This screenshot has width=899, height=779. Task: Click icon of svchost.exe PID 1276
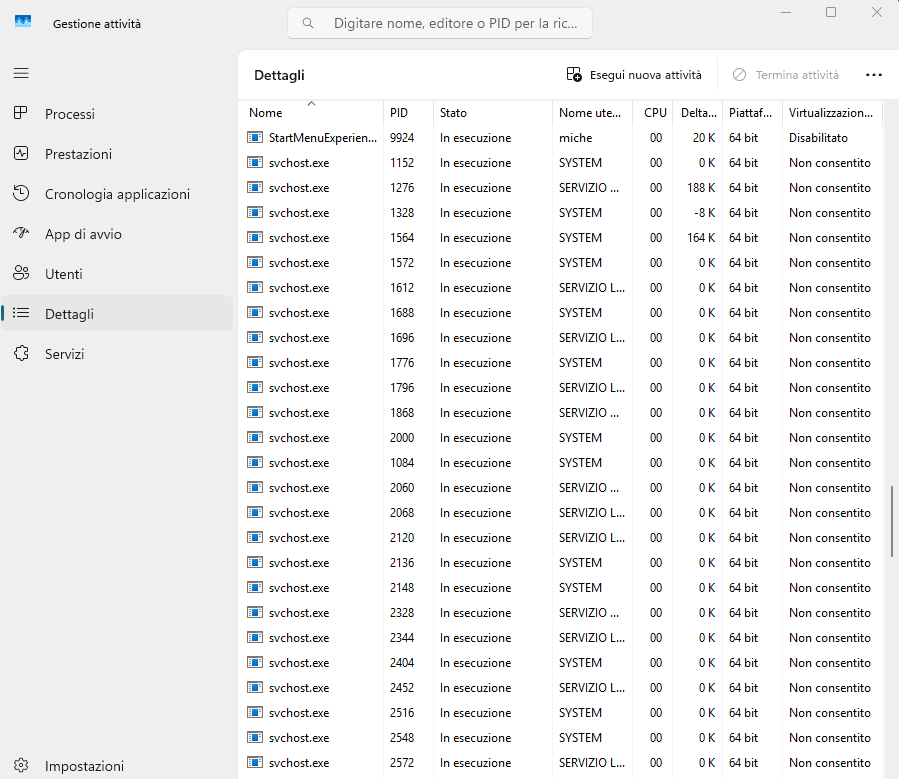pos(255,187)
